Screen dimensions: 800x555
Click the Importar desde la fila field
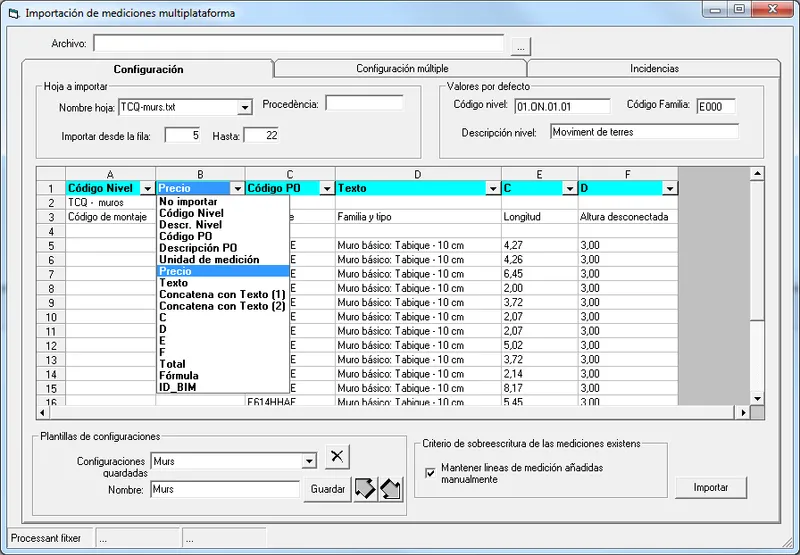[x=183, y=136]
